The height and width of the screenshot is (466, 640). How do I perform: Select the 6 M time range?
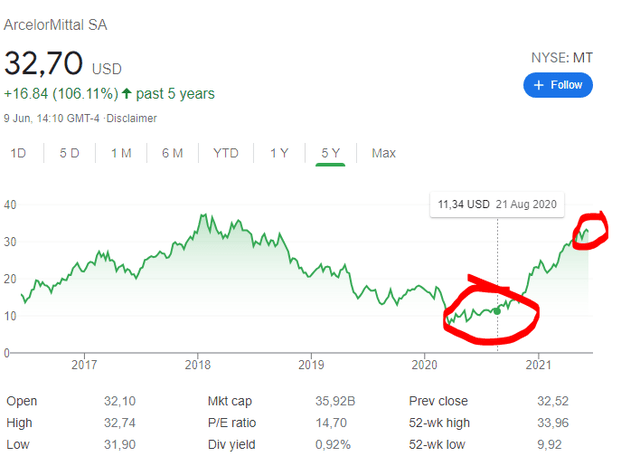pyautogui.click(x=172, y=153)
